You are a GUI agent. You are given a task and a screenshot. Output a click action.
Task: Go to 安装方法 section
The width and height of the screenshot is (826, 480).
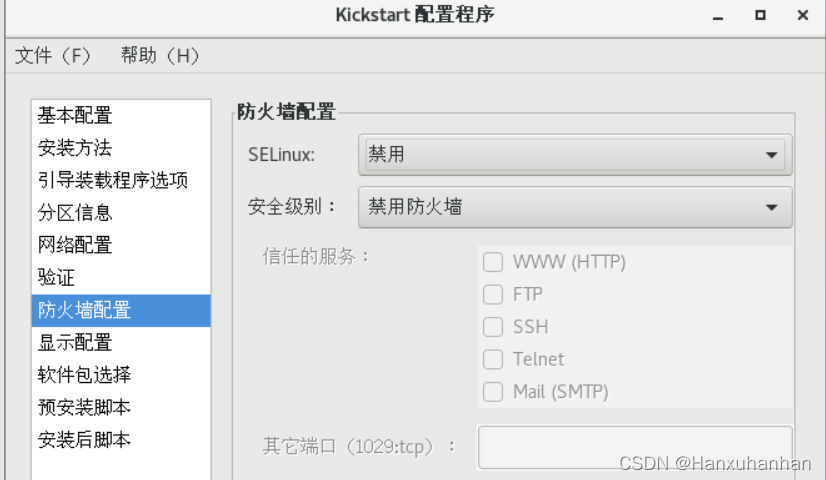click(75, 149)
